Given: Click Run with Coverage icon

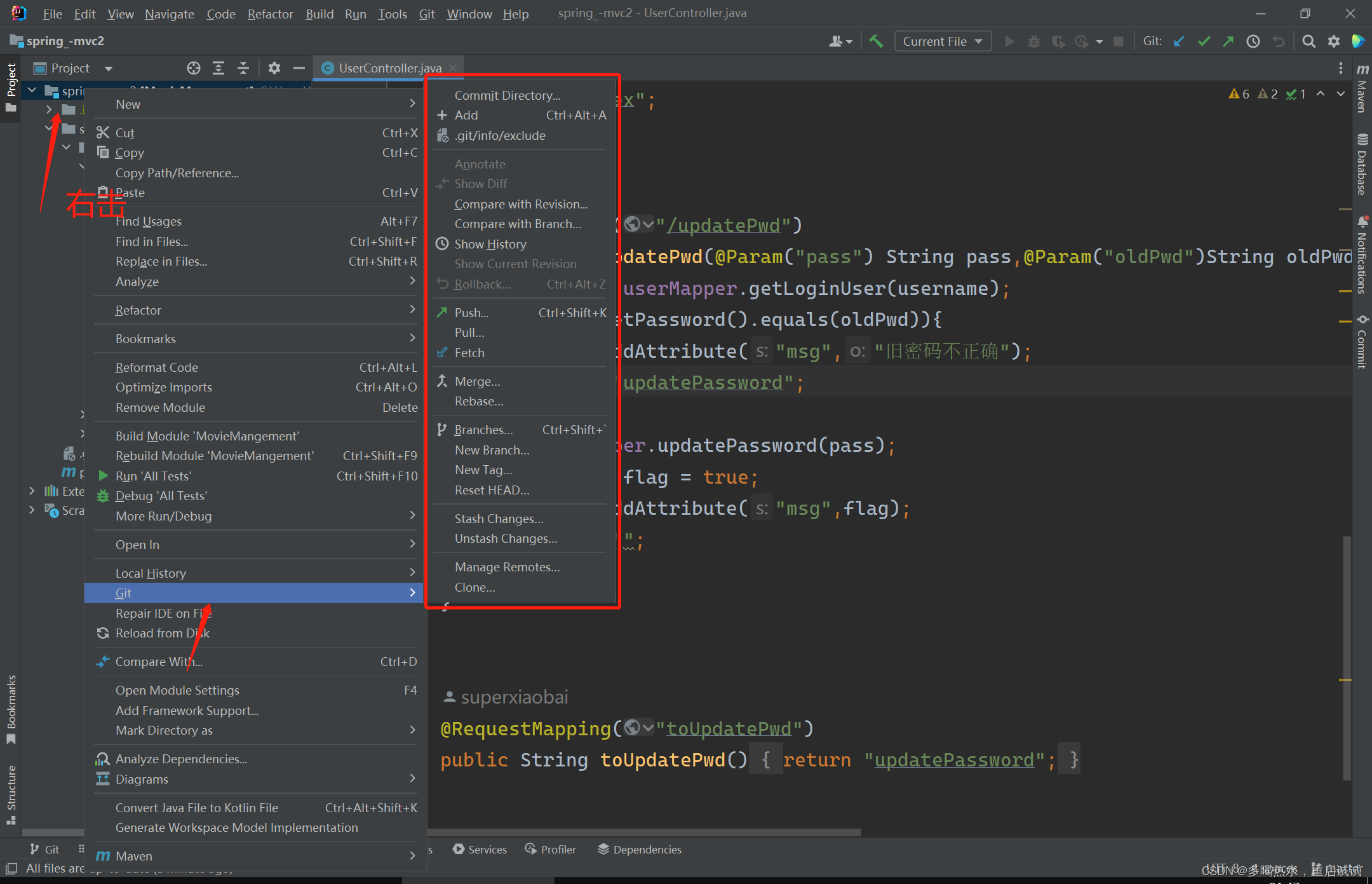Looking at the screenshot, I should [1058, 41].
